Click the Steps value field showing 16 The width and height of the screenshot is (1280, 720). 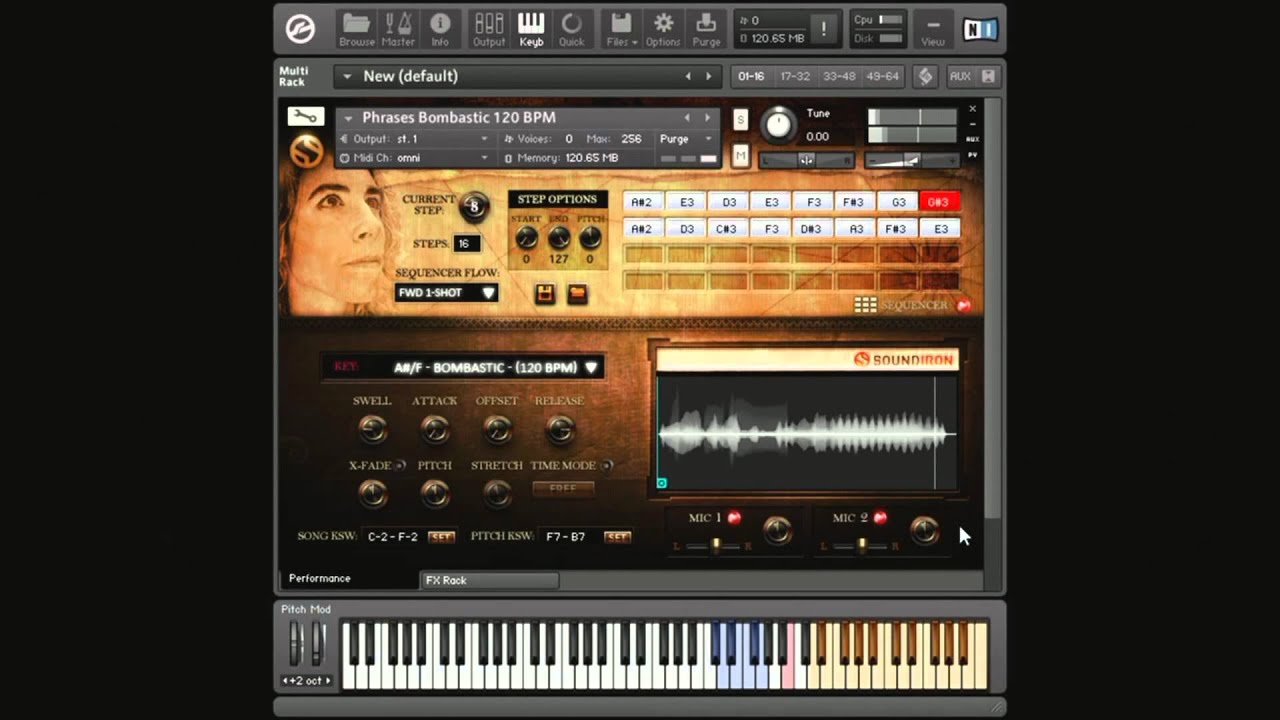467,243
